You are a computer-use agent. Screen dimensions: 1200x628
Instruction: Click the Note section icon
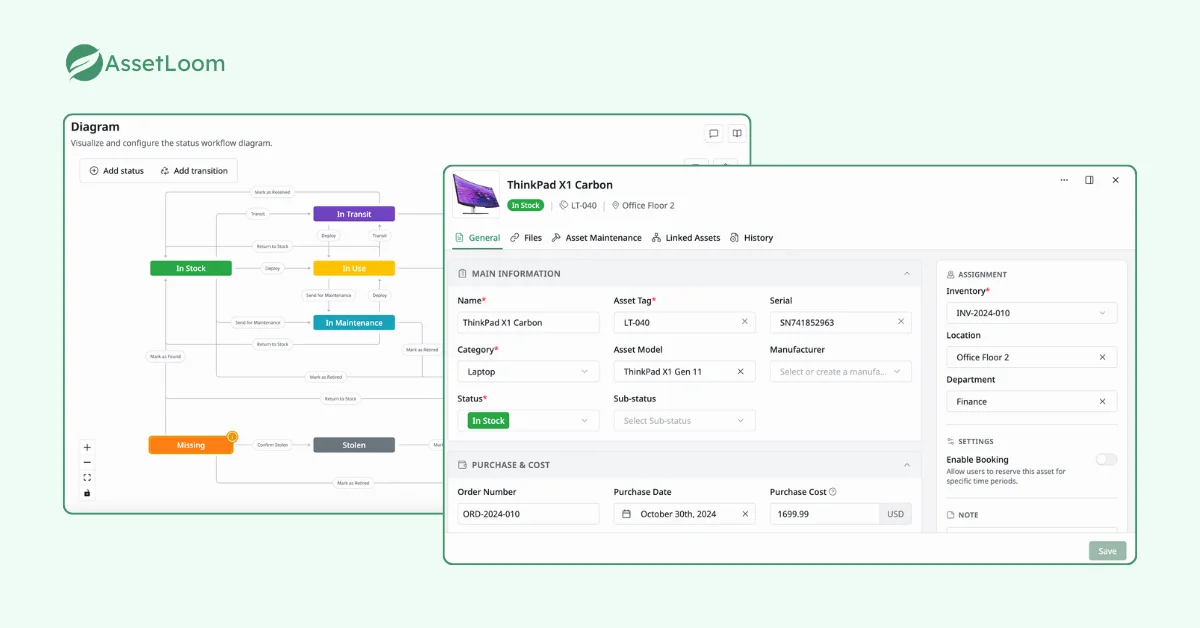click(x=950, y=515)
